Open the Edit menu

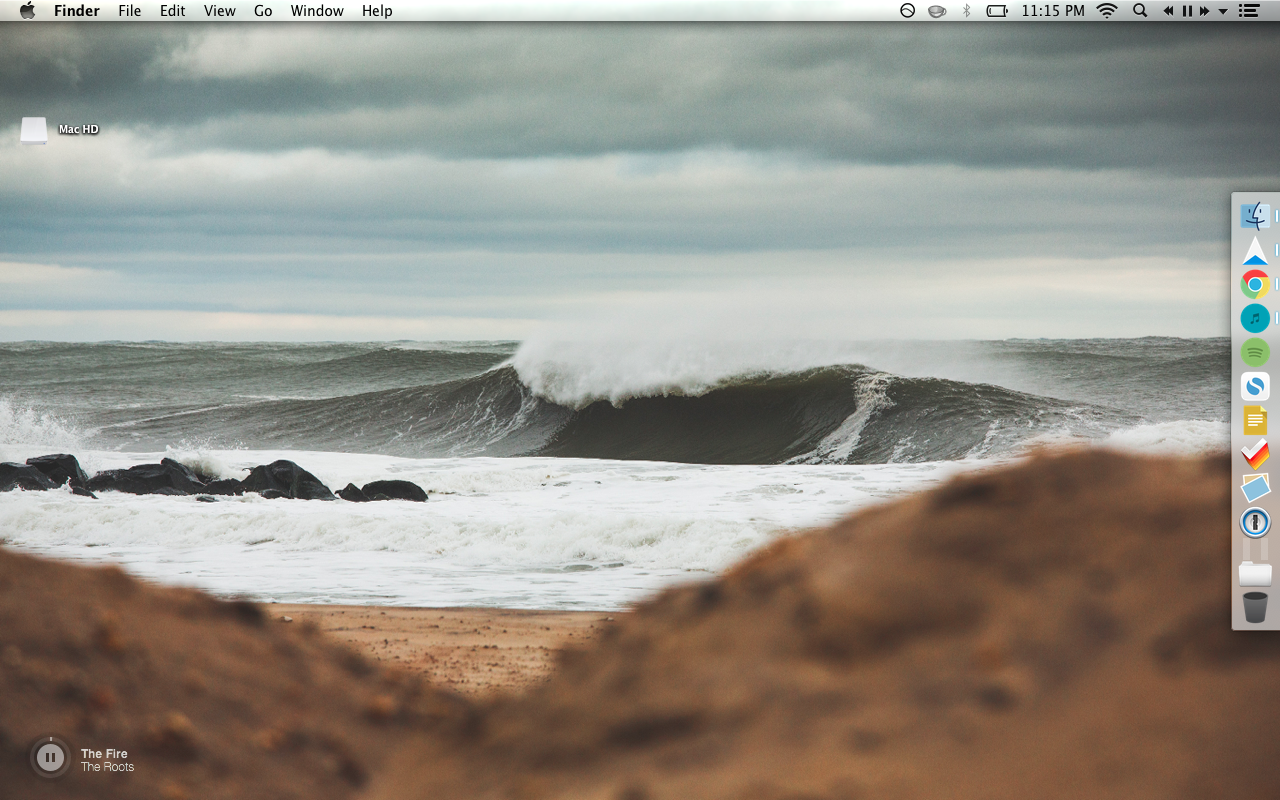click(173, 11)
